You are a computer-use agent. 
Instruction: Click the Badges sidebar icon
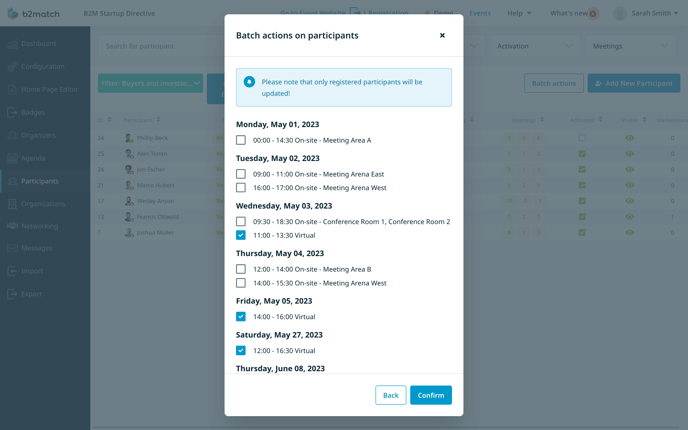tap(12, 112)
